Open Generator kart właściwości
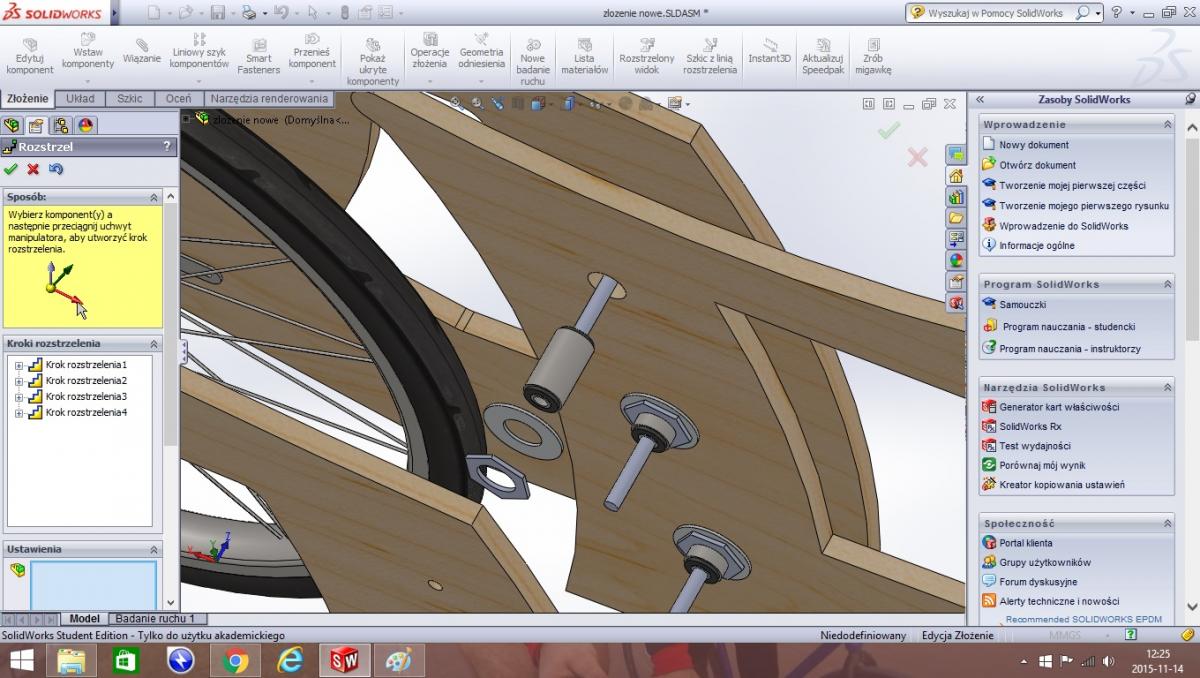The height and width of the screenshot is (678, 1200). coord(1059,407)
